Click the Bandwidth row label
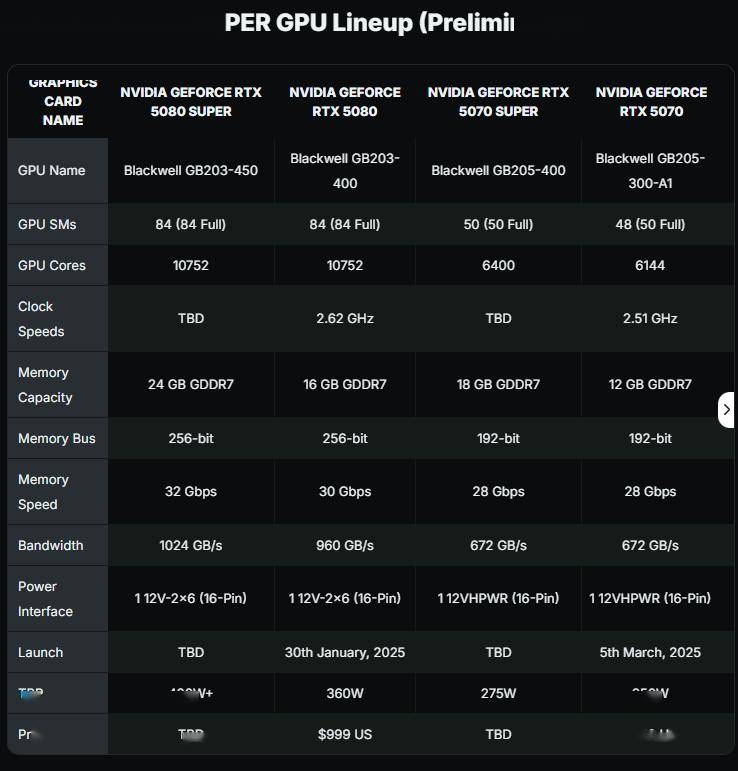This screenshot has height=771, width=738. (51, 545)
